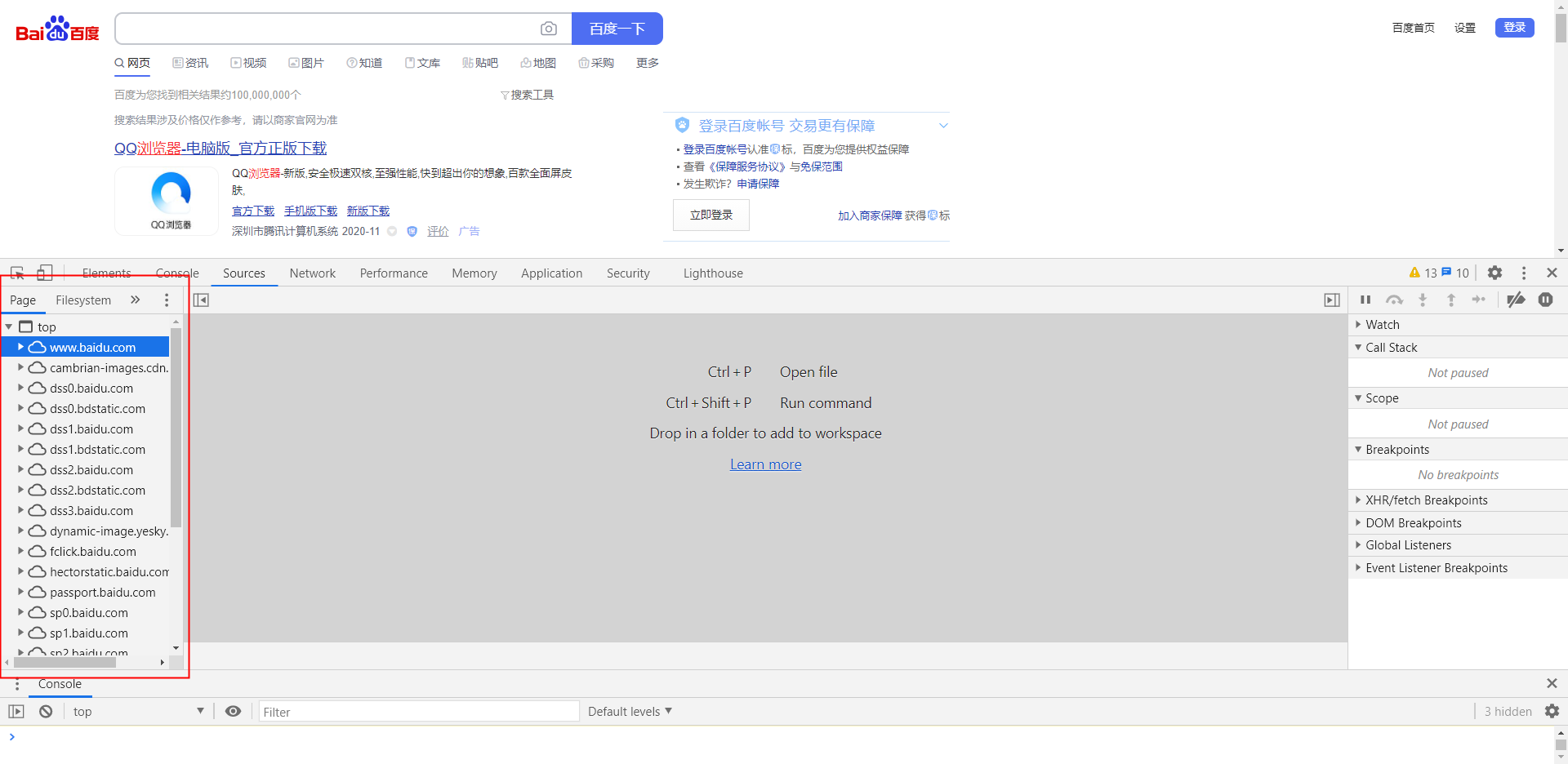
Task: Click the blue 登录 button
Action: click(1515, 27)
